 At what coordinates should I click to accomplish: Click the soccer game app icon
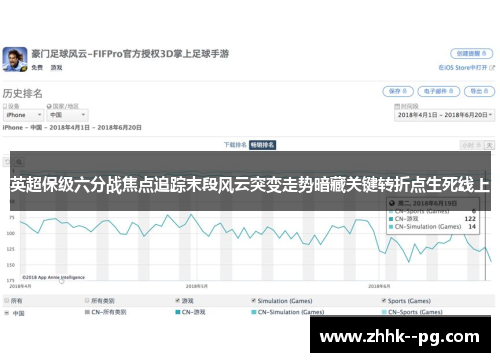pyautogui.click(x=15, y=59)
